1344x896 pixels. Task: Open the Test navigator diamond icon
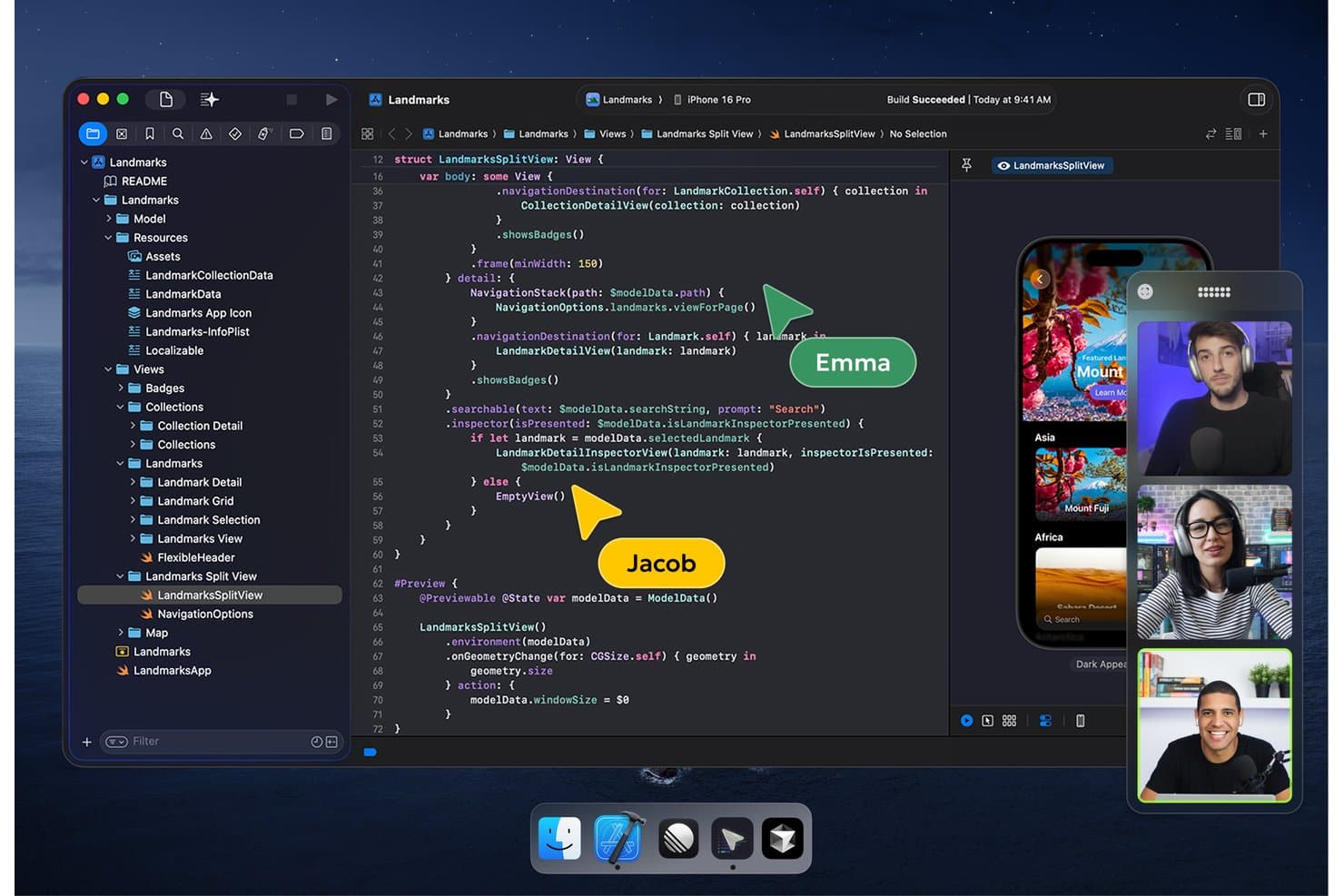235,133
